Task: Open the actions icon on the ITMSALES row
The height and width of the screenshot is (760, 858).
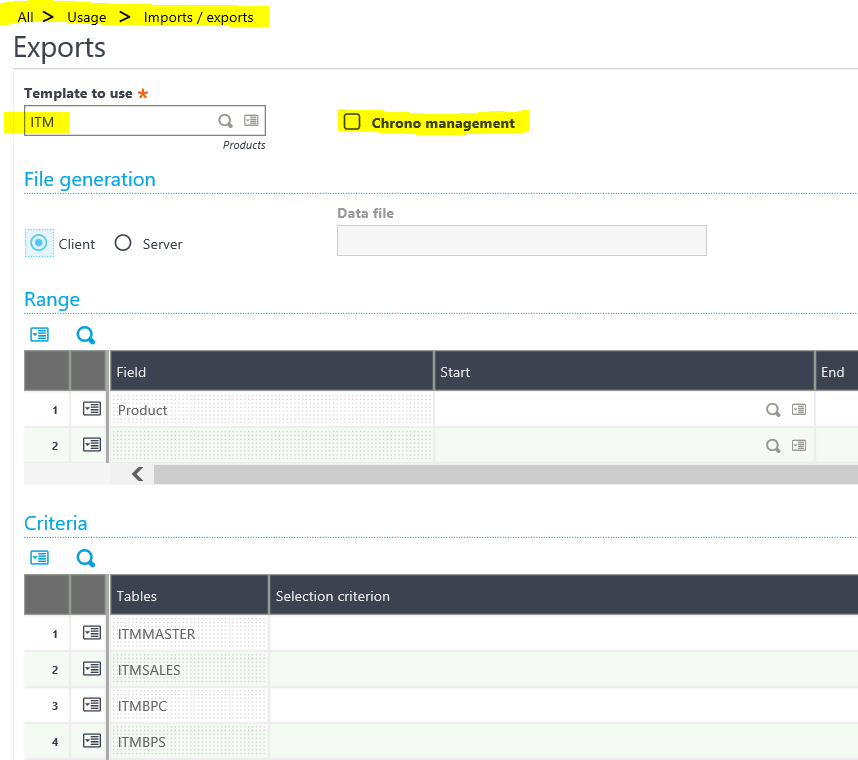Action: (89, 669)
